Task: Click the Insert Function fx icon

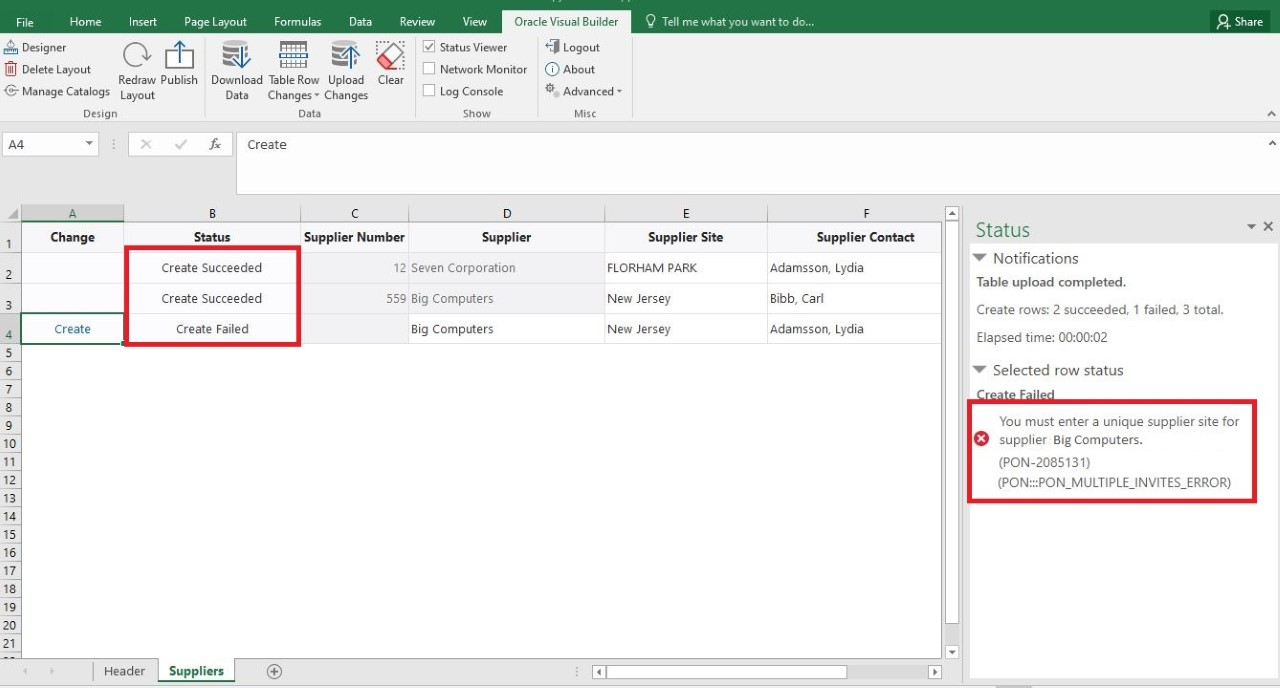Action: (214, 144)
